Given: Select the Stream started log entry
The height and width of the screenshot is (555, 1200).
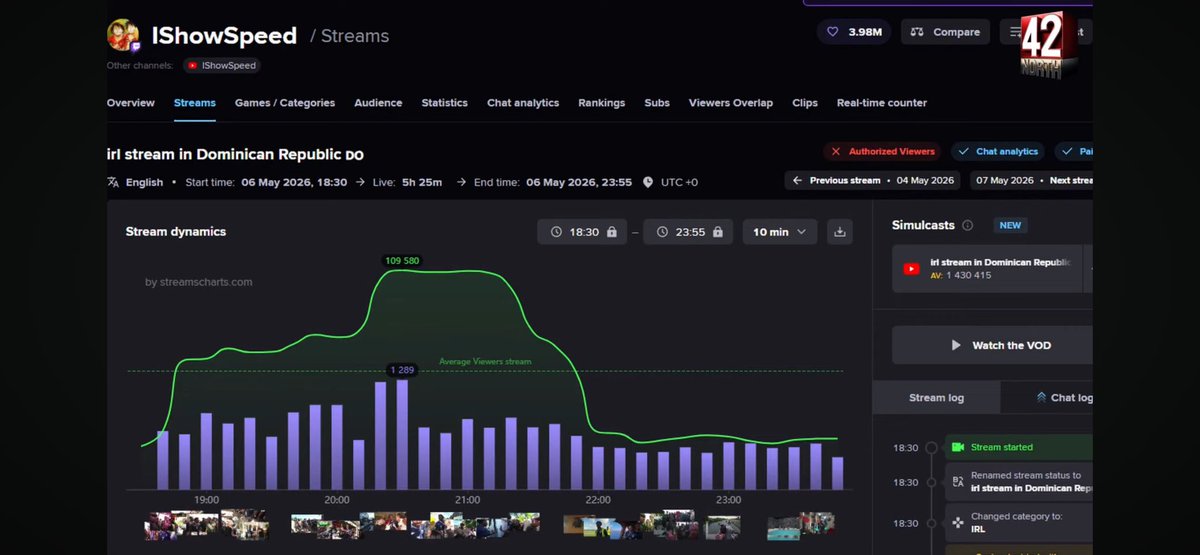Looking at the screenshot, I should coord(1019,447).
